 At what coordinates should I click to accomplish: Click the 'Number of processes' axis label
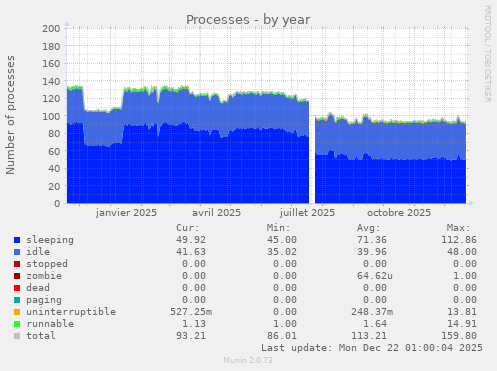11,115
